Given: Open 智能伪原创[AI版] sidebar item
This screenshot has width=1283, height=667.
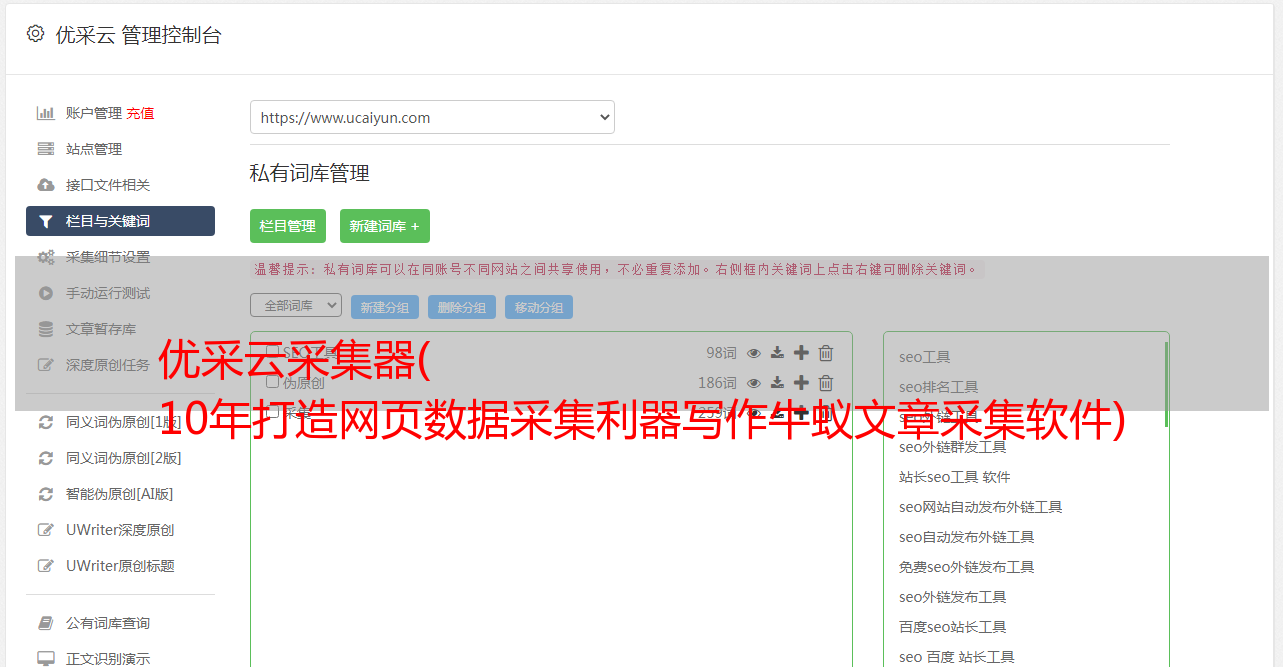Looking at the screenshot, I should [x=120, y=494].
